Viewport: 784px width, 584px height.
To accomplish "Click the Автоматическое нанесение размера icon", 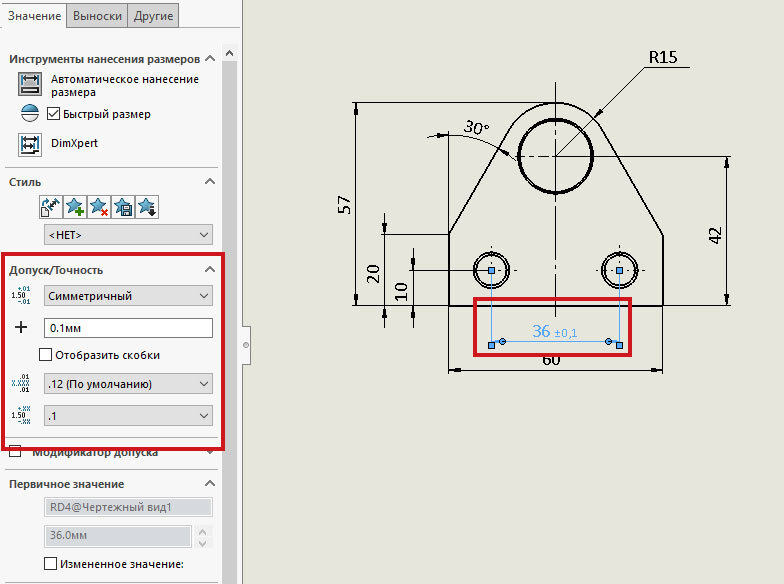I will point(30,84).
